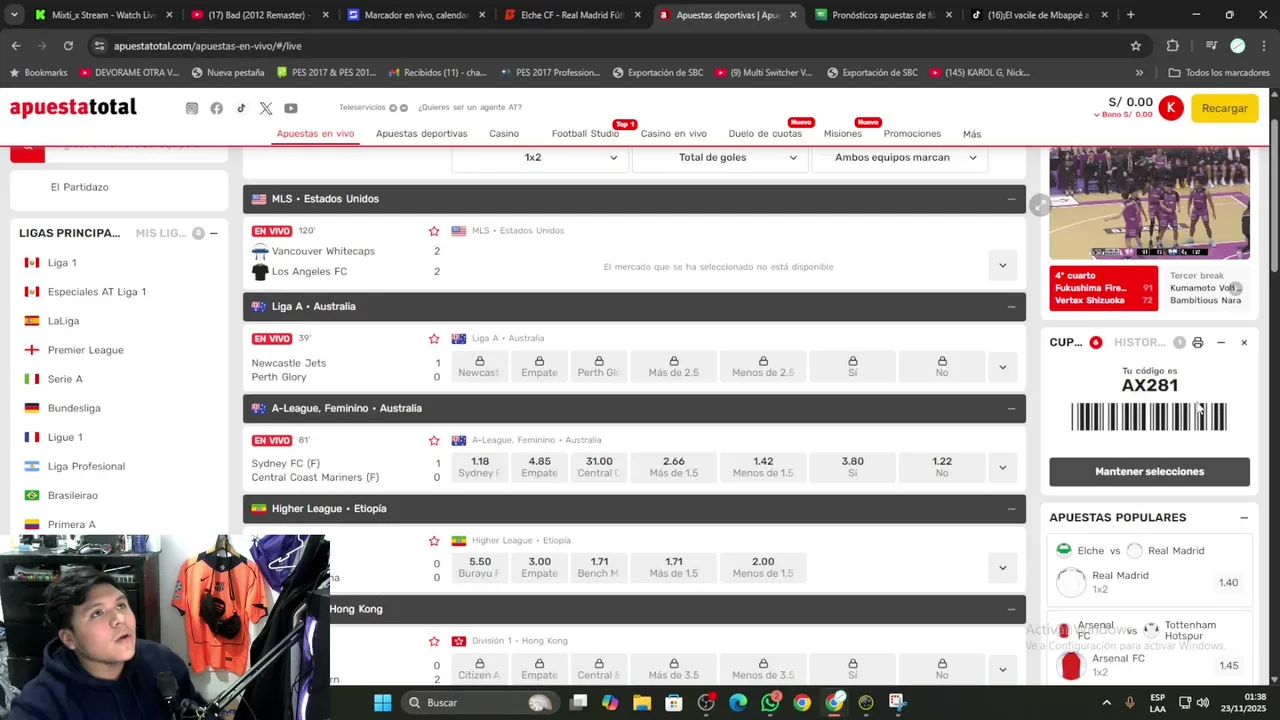Favorite the Newcastle Jets match with star
The height and width of the screenshot is (720, 1280).
pyautogui.click(x=434, y=339)
